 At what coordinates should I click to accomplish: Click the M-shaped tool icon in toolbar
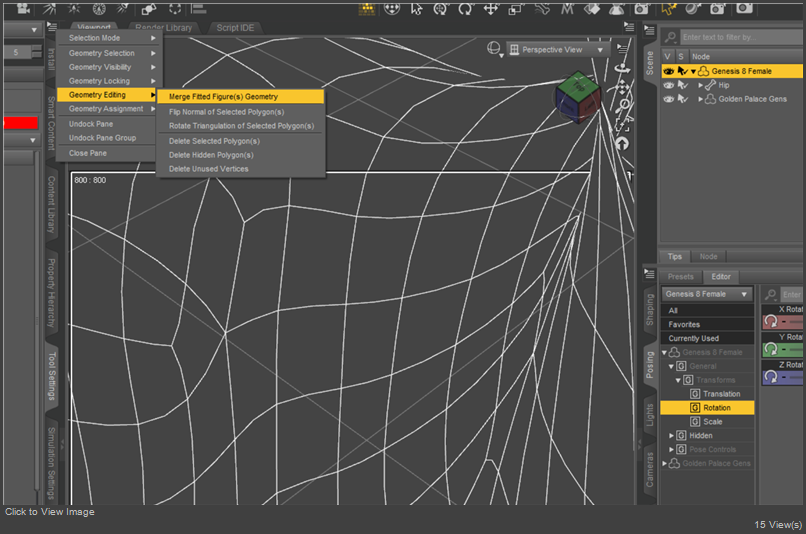click(567, 8)
